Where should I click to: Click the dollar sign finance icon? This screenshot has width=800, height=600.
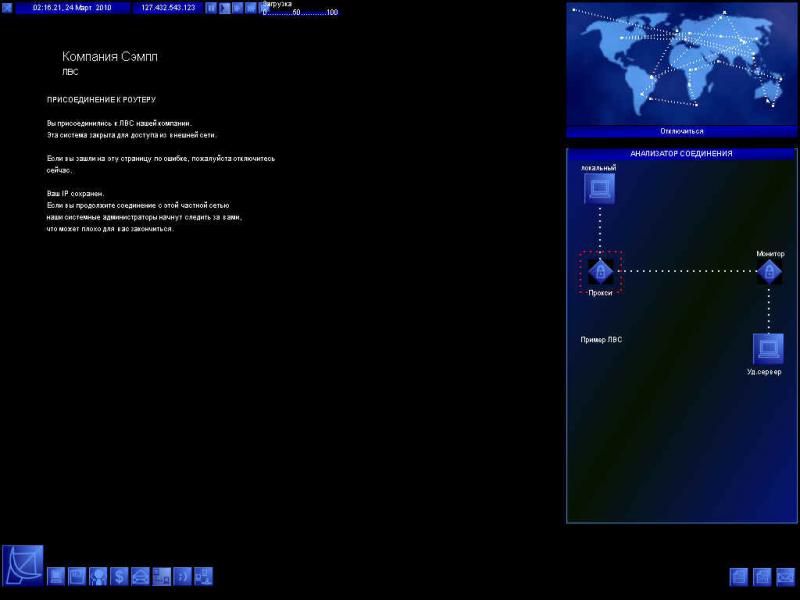point(119,576)
